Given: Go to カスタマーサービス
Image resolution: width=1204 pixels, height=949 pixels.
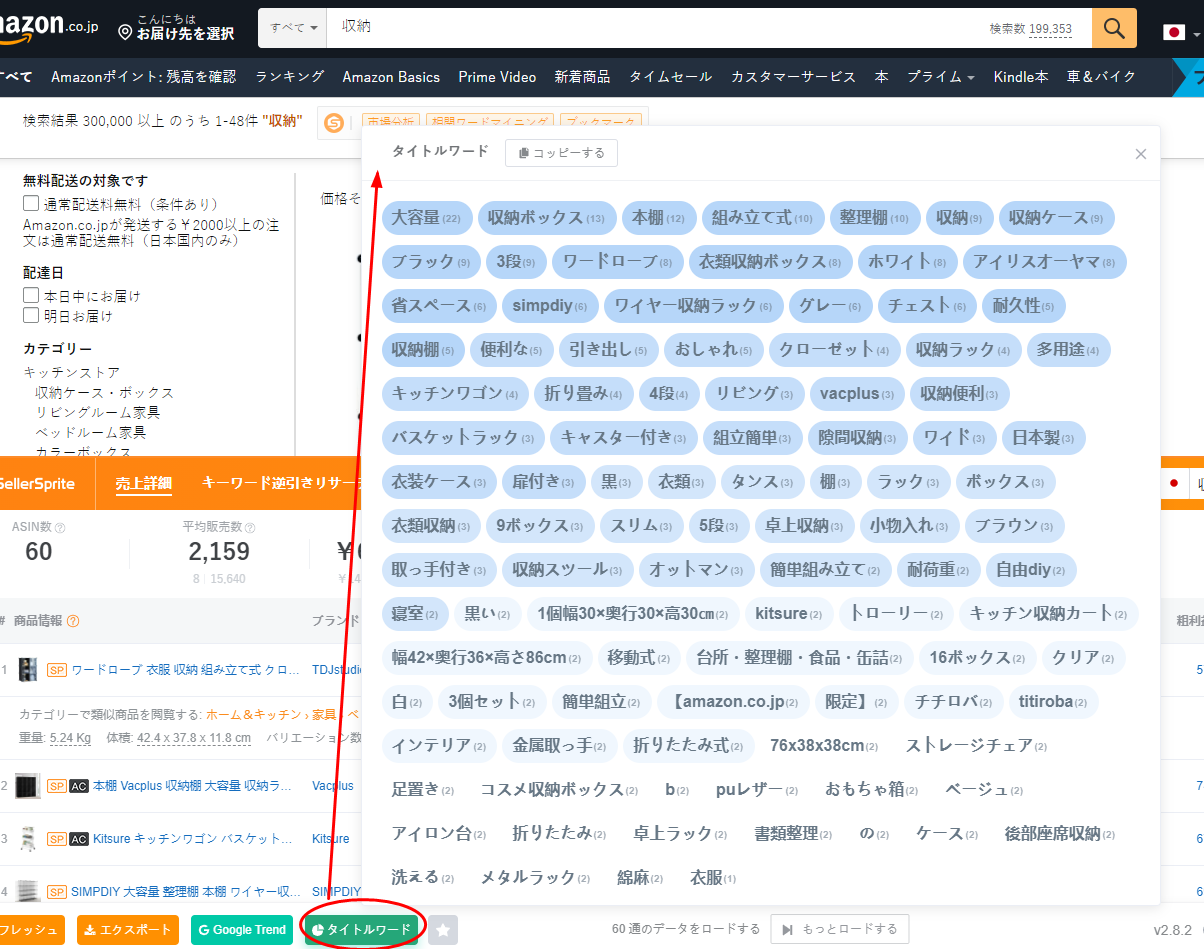Looking at the screenshot, I should [x=794, y=77].
